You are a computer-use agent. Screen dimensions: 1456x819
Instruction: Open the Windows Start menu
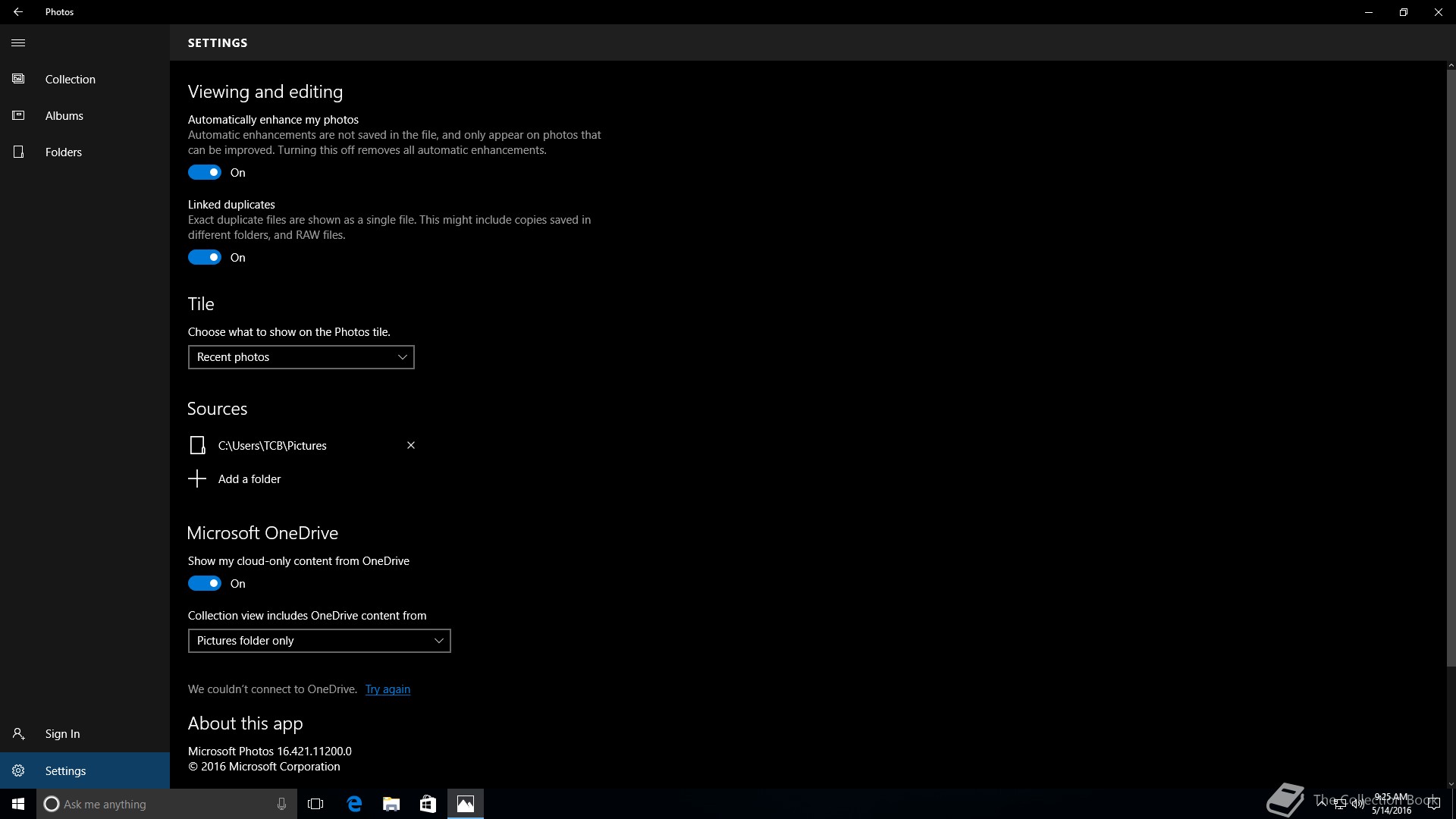coord(18,804)
